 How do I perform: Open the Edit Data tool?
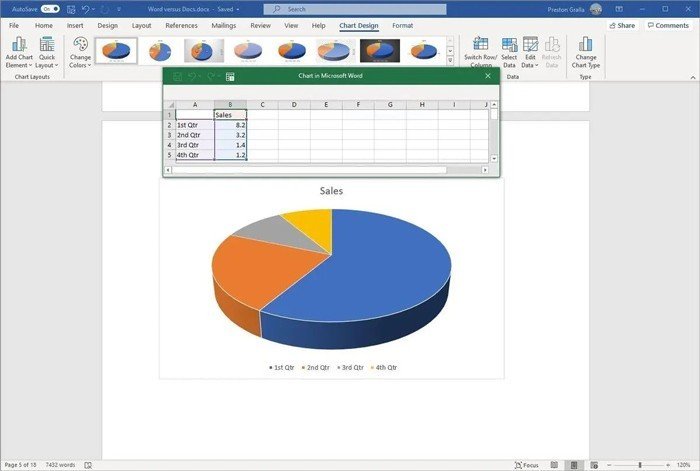coord(530,50)
